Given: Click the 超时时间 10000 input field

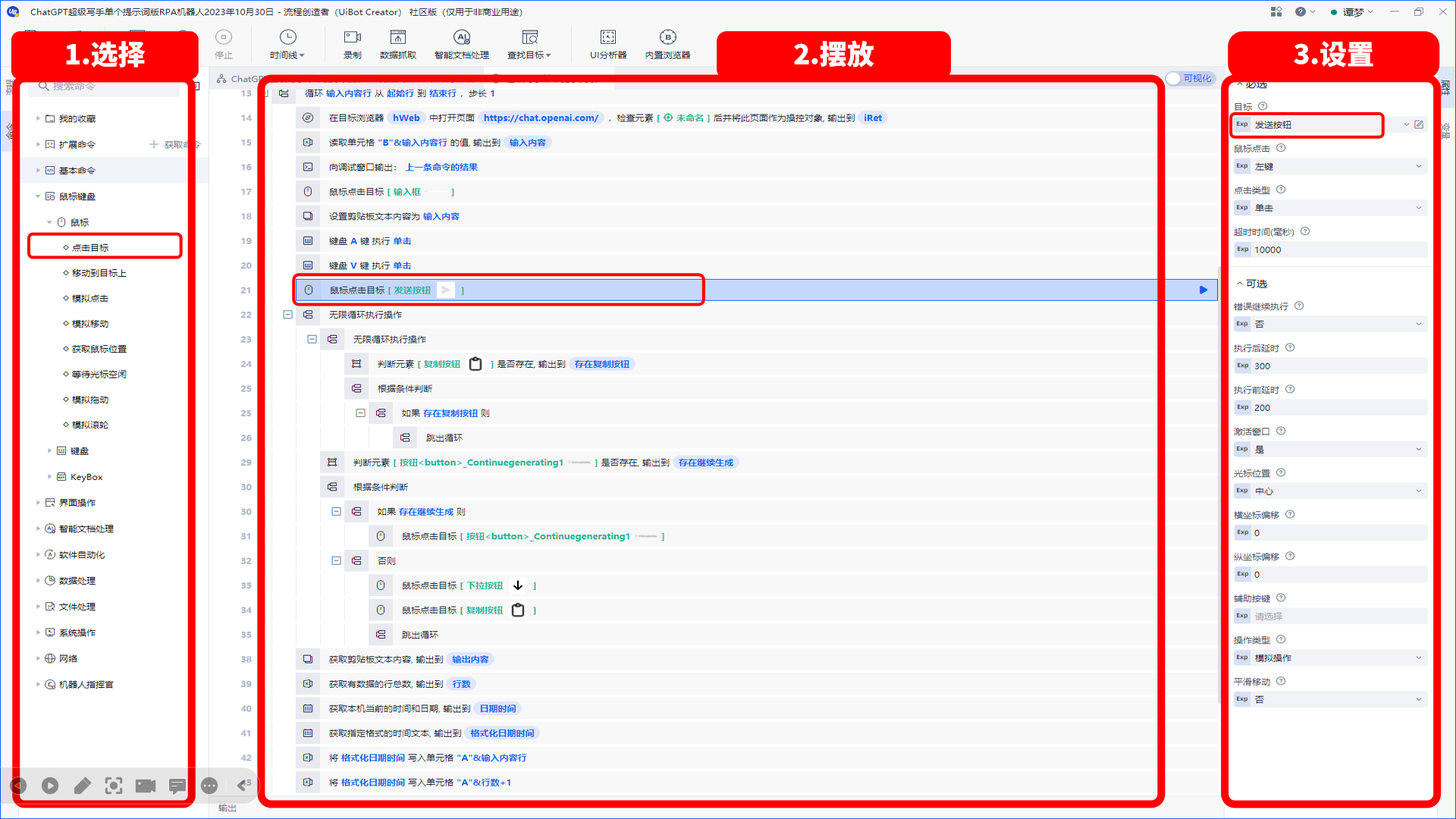Looking at the screenshot, I should [1331, 249].
